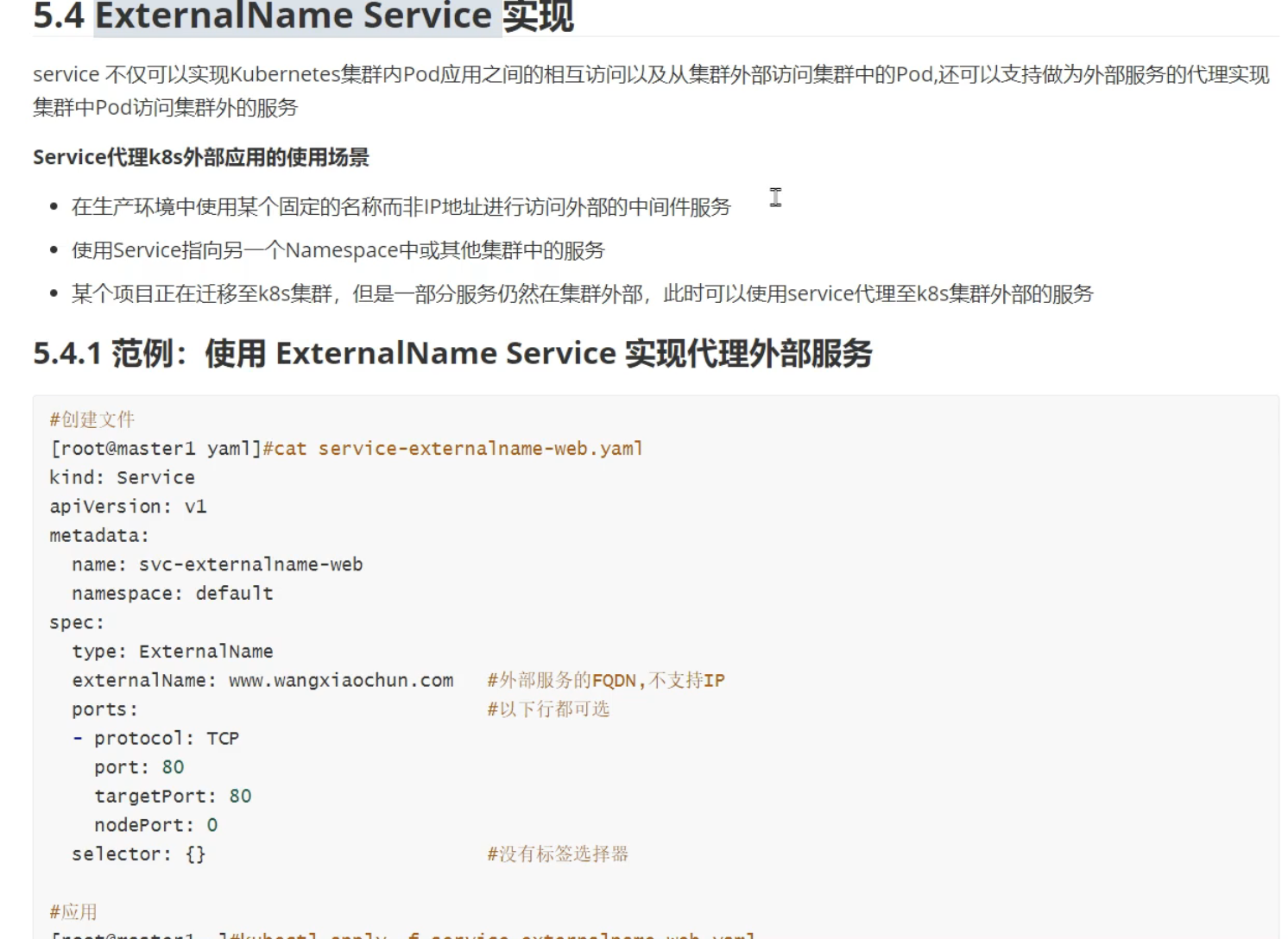The height and width of the screenshot is (939, 1288).
Task: Click the "namespace: default" line
Action: pos(172,594)
